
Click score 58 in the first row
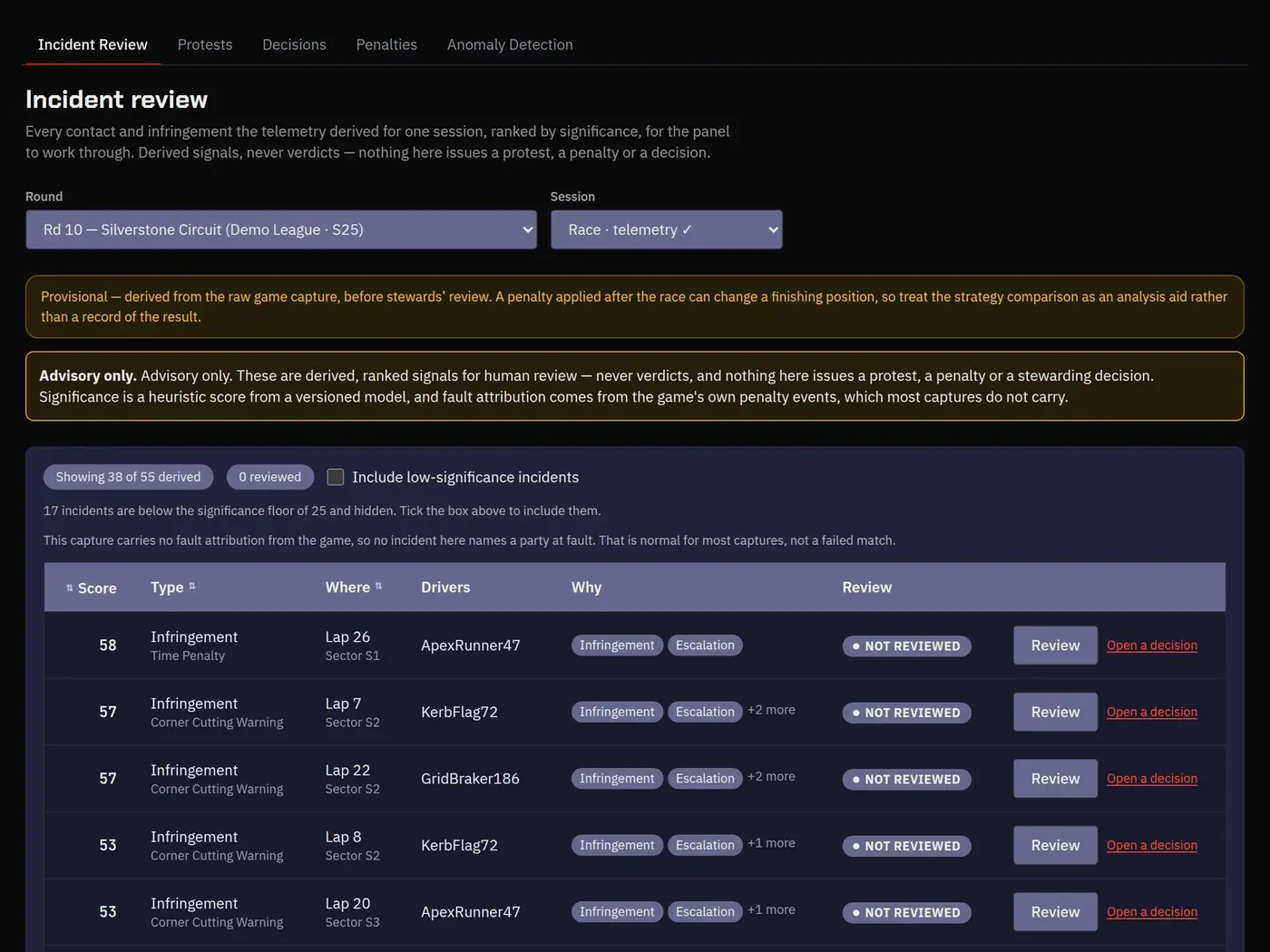coord(108,646)
